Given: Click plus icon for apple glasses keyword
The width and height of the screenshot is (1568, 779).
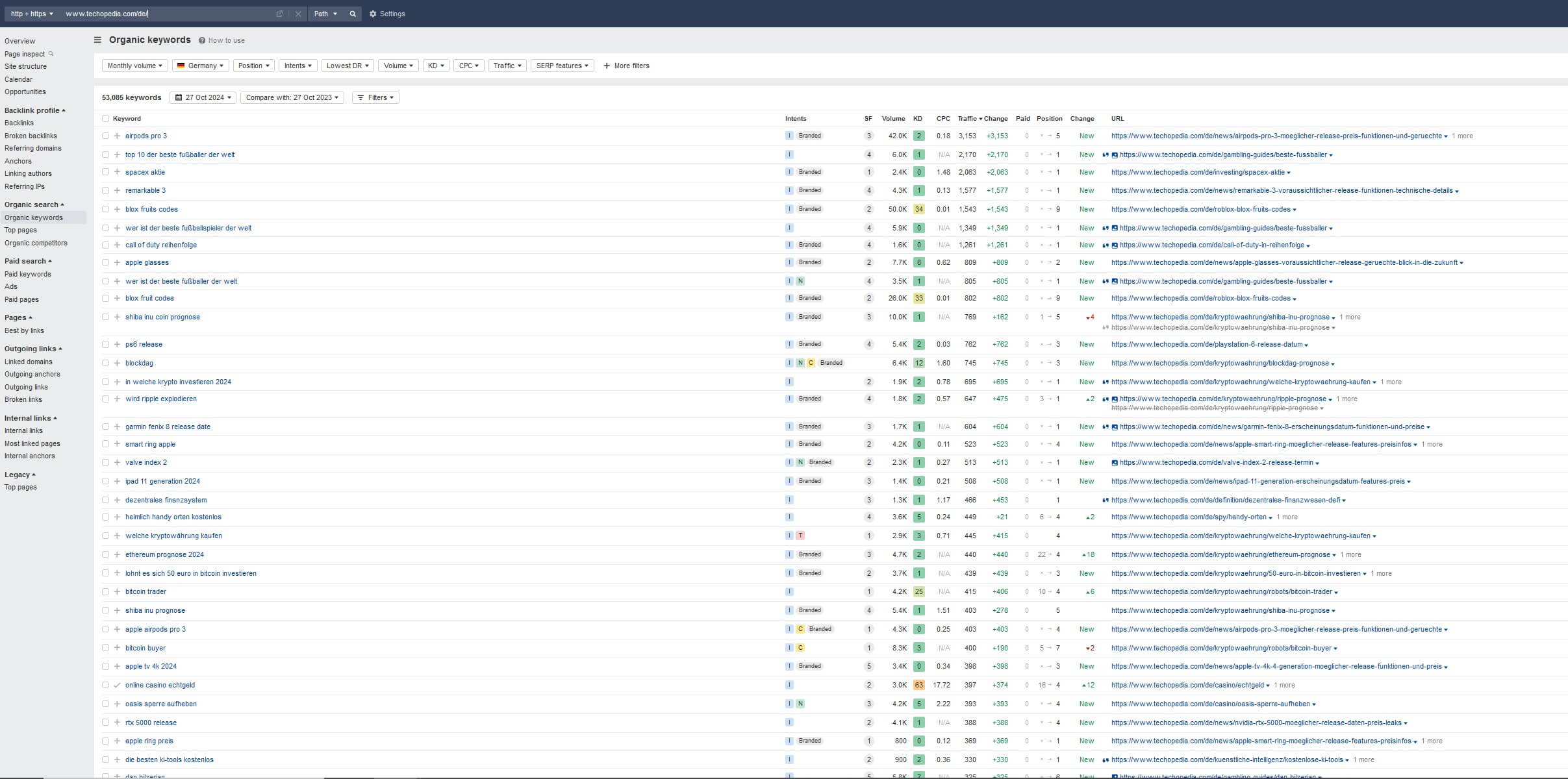Looking at the screenshot, I should [117, 262].
